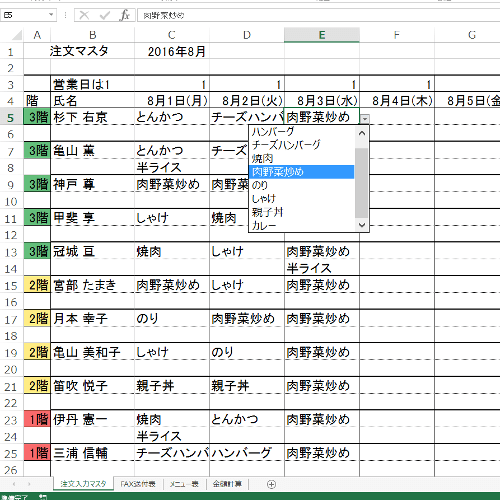
Task: Select row 14 header
Action: pyautogui.click(x=11, y=269)
